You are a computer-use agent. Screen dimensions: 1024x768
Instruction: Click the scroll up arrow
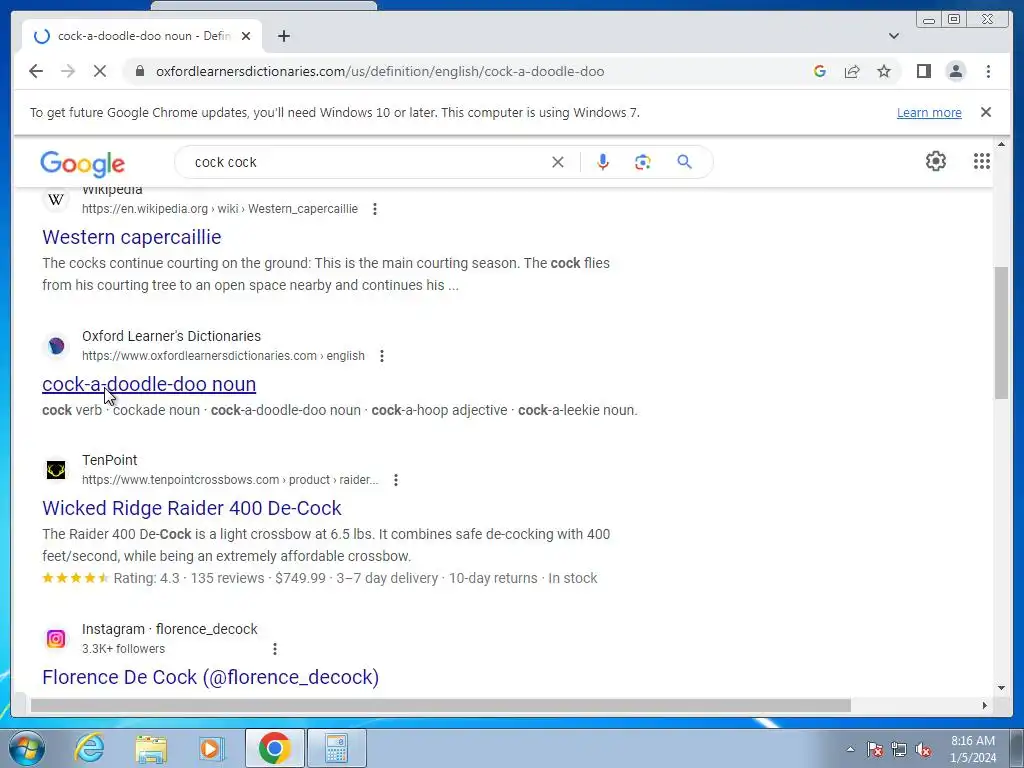[x=1001, y=144]
